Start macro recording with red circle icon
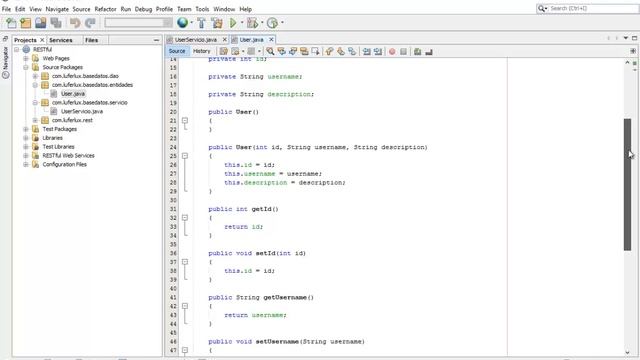Screen dimensions: 640x360 (392, 51)
